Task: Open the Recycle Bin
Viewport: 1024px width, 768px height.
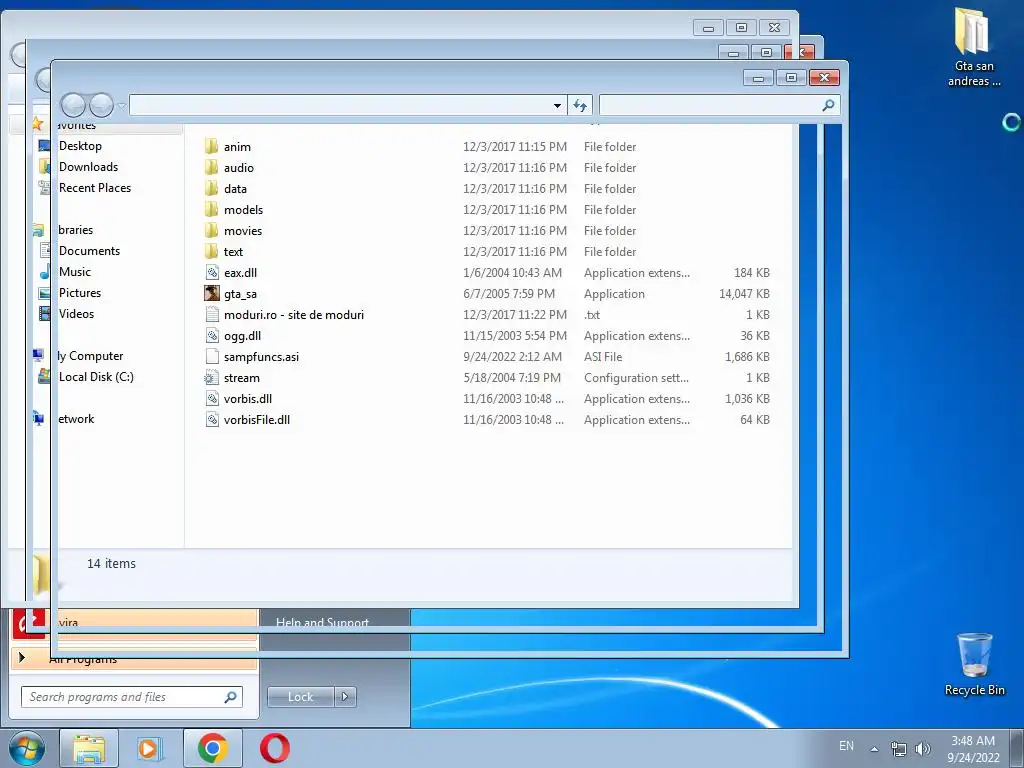Action: (974, 664)
